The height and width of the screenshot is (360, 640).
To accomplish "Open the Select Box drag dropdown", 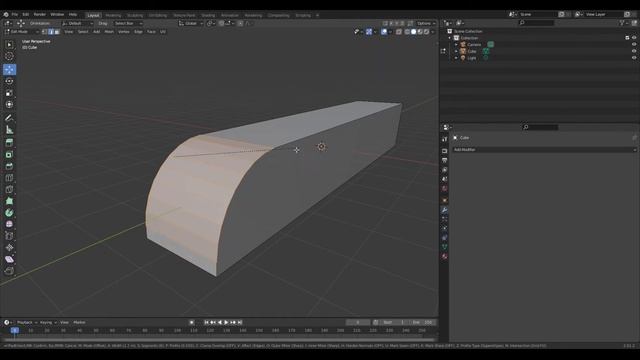I will pos(129,23).
